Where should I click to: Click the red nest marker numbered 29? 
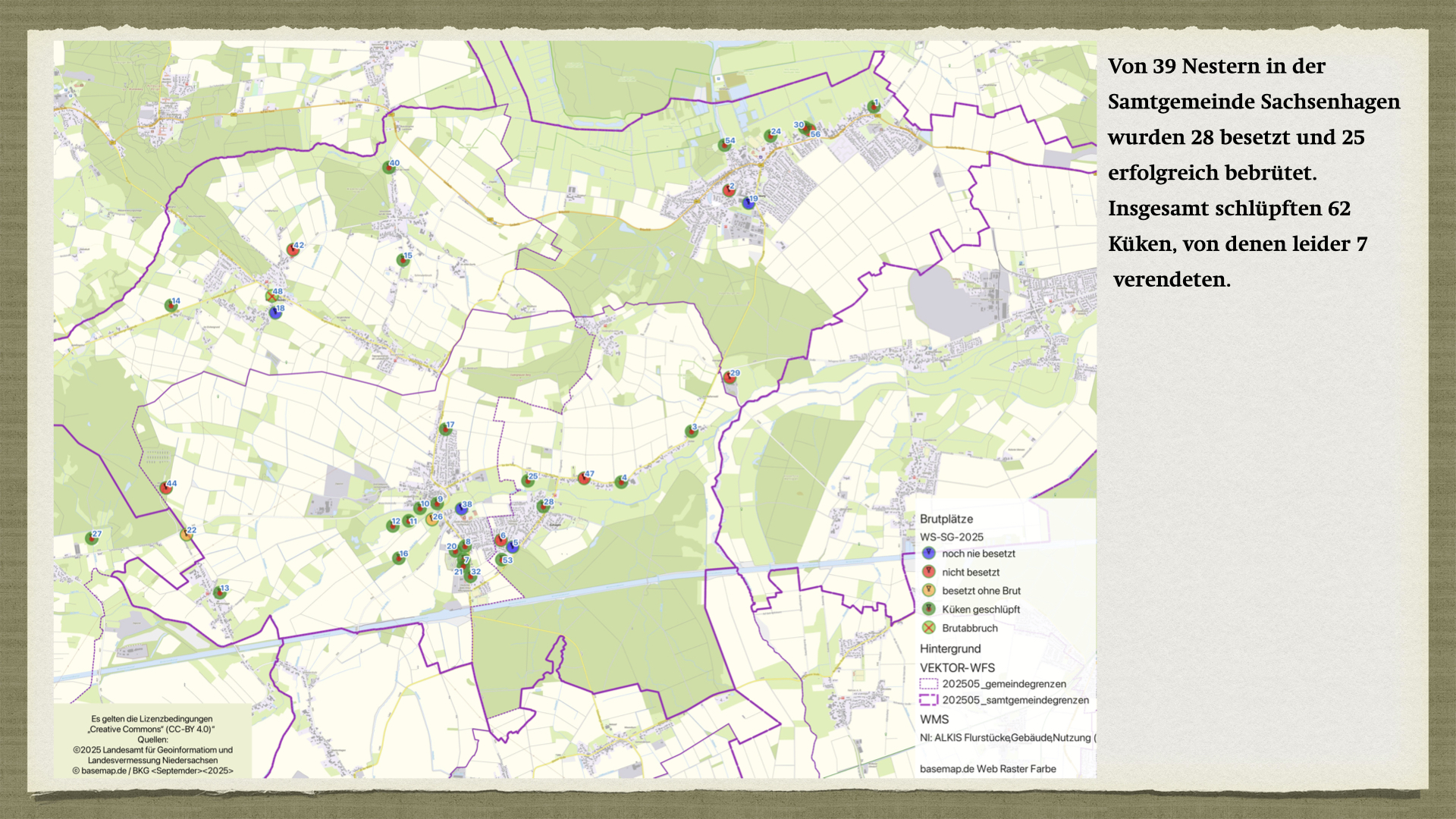[x=729, y=377]
